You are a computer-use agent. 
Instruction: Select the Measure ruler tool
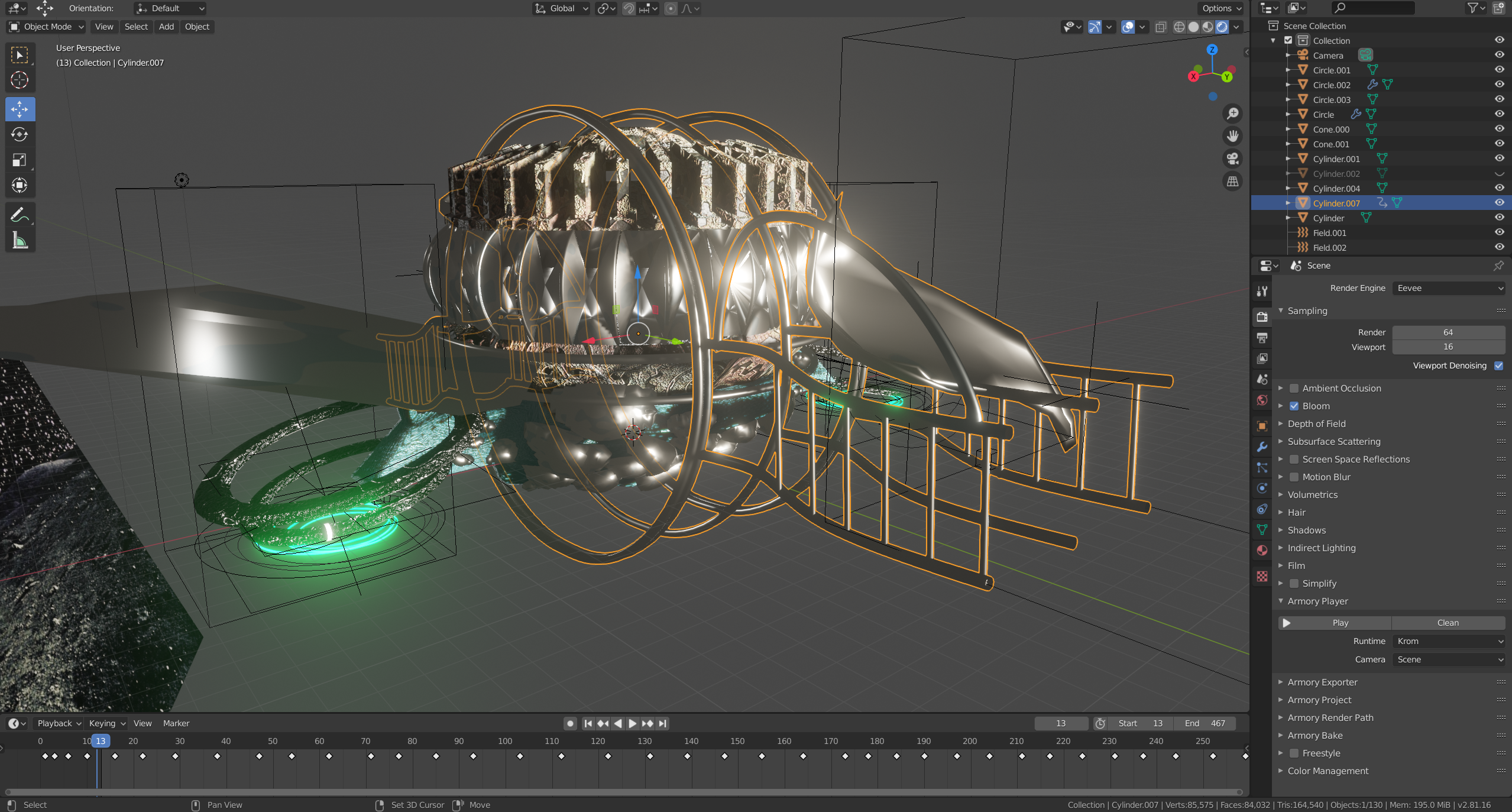[20, 241]
